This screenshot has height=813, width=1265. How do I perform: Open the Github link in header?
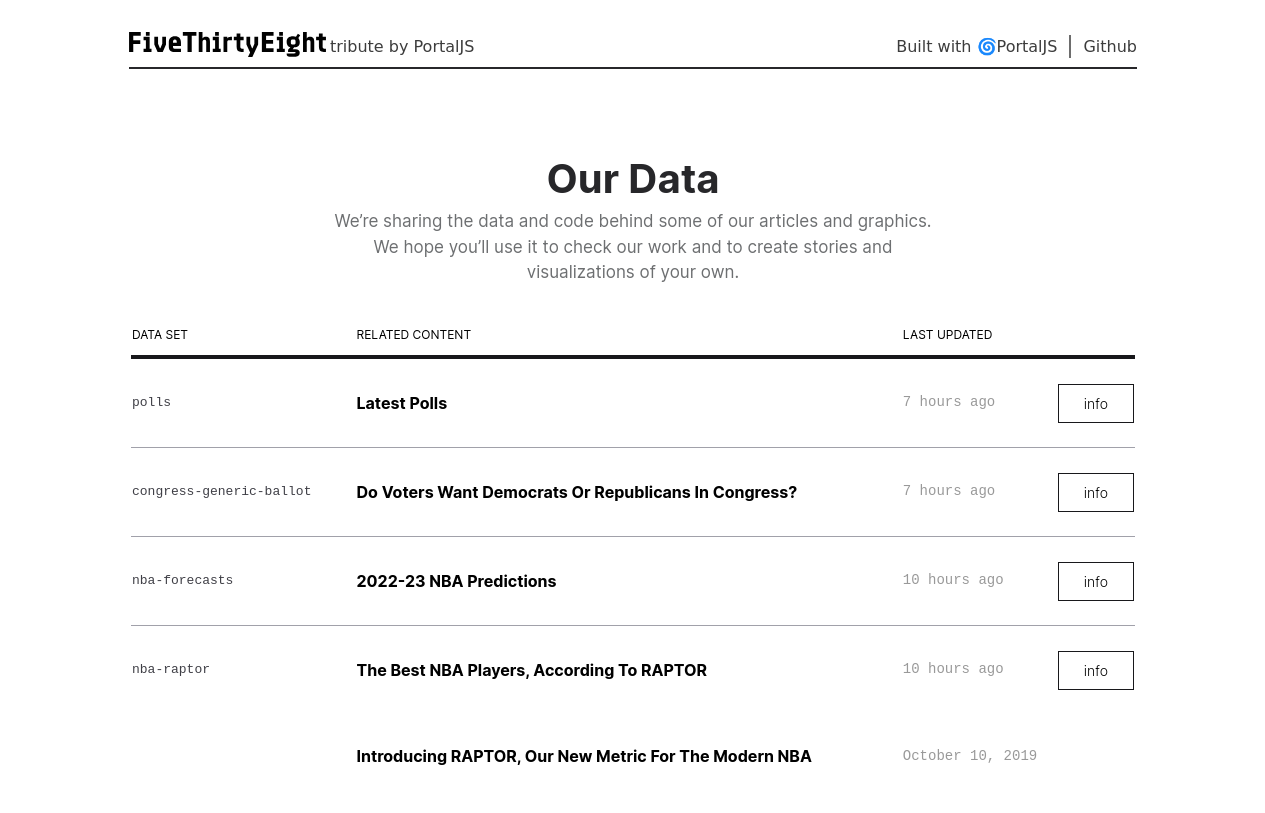[x=1109, y=47]
